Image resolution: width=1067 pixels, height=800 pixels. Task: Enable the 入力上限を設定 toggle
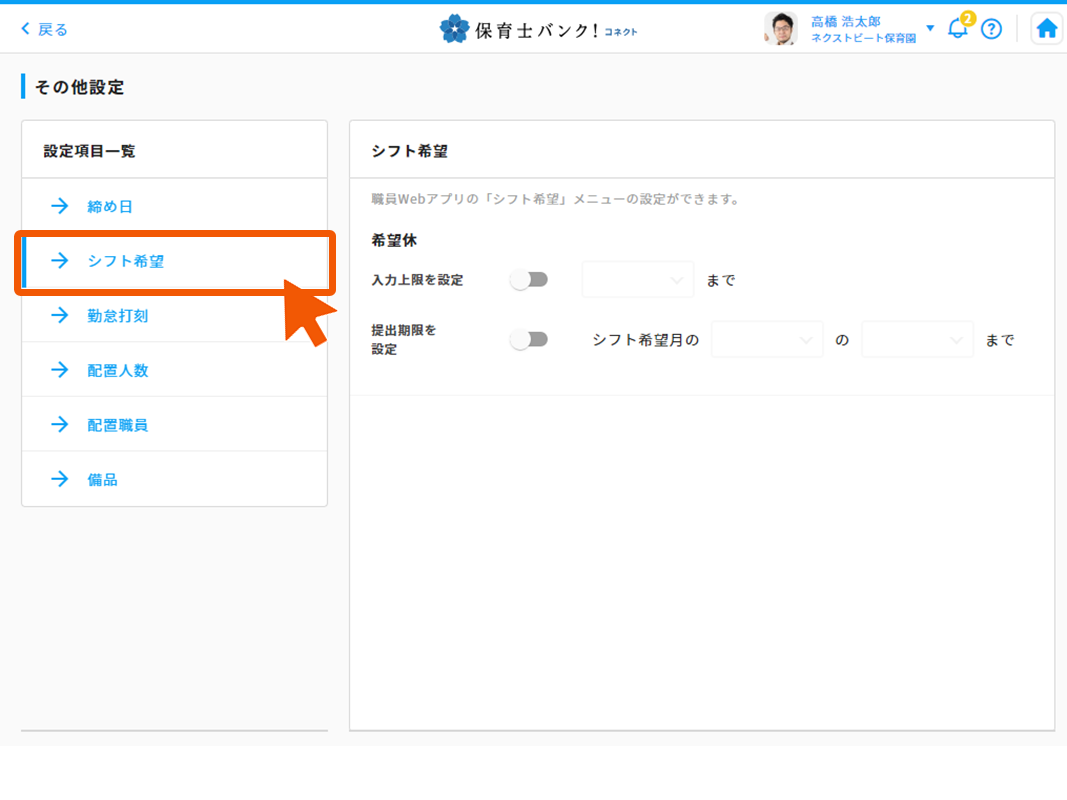529,280
